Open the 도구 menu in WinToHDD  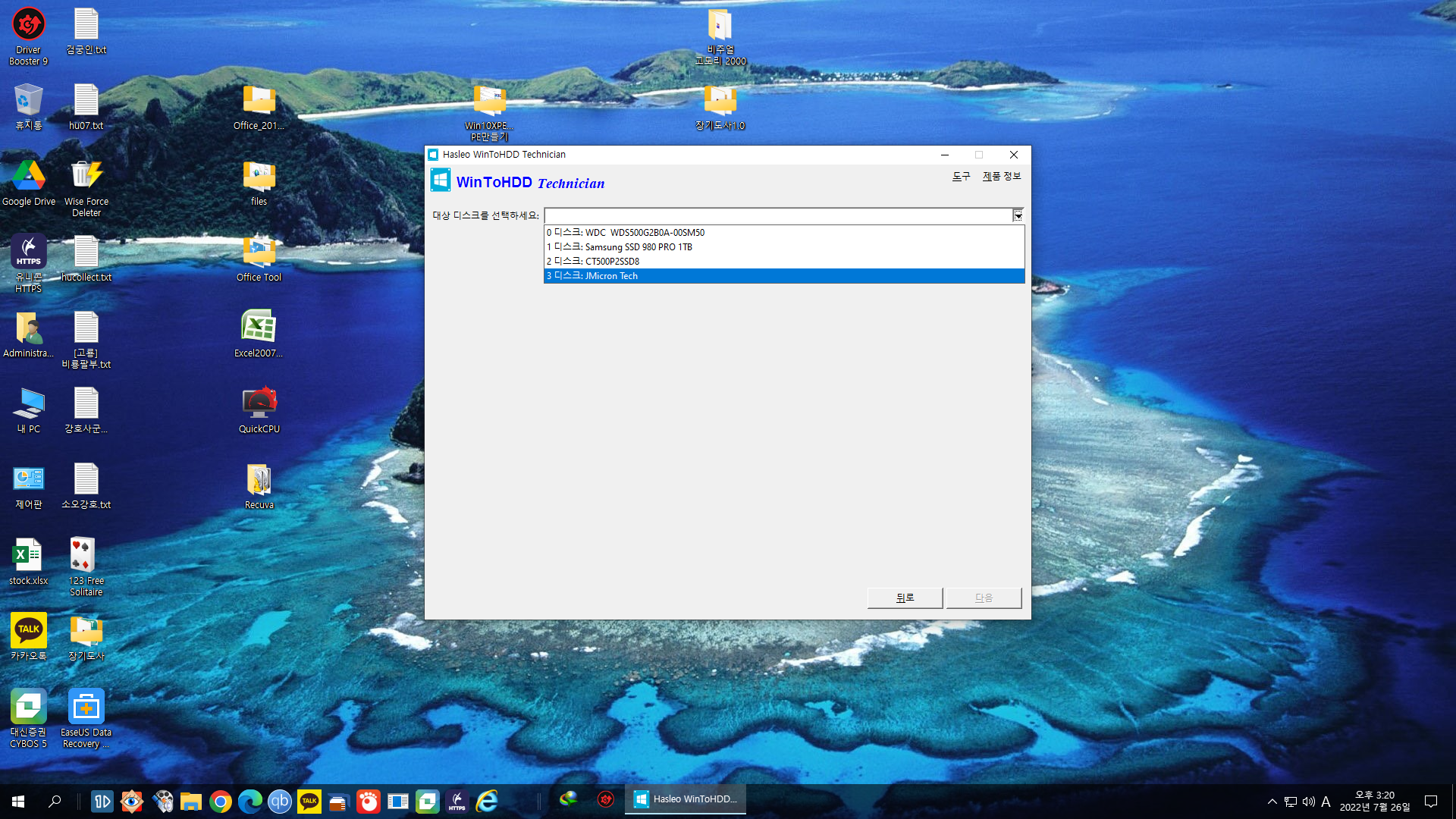click(x=961, y=176)
